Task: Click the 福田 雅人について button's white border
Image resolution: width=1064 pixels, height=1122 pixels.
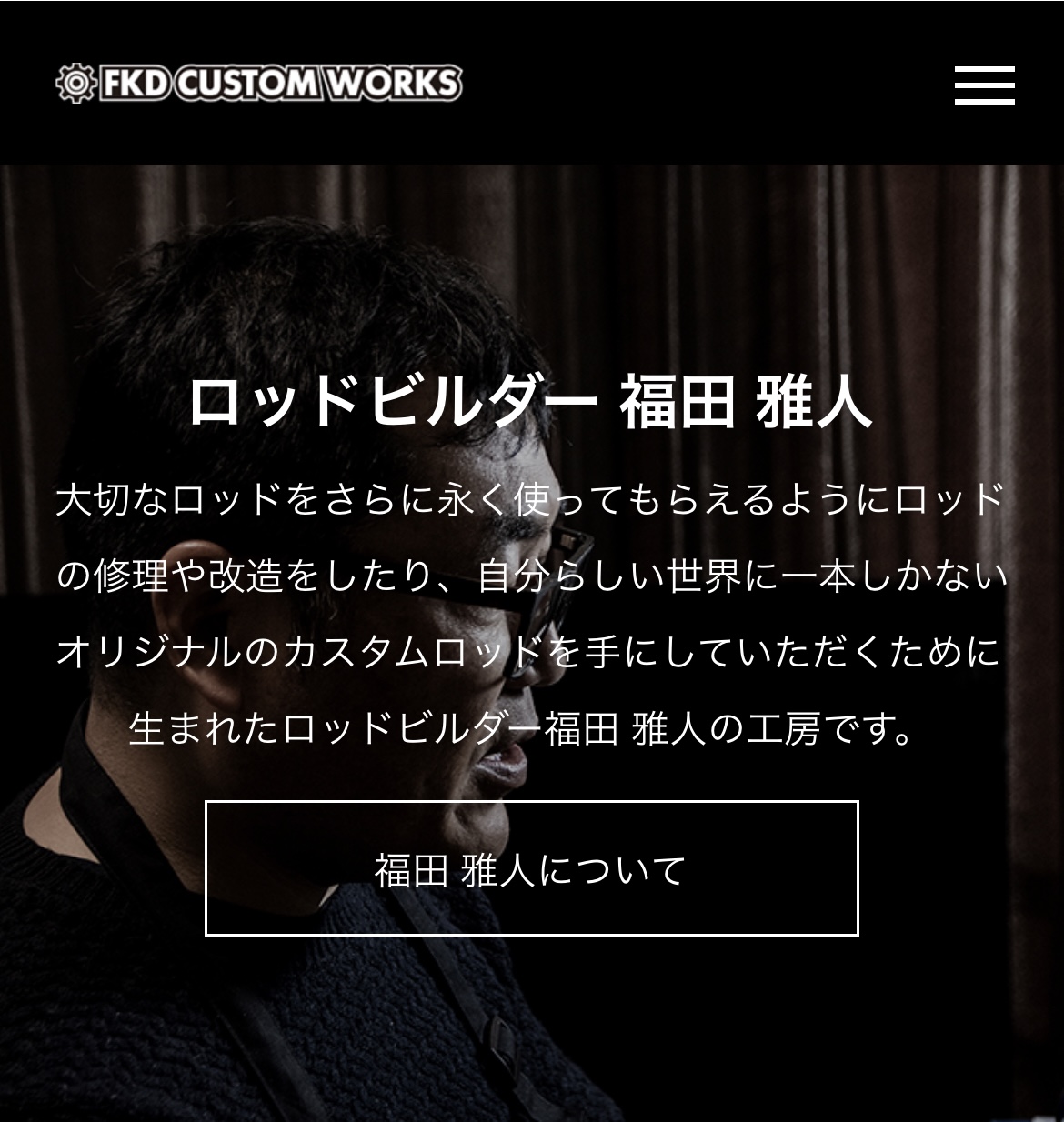Action: [x=531, y=803]
